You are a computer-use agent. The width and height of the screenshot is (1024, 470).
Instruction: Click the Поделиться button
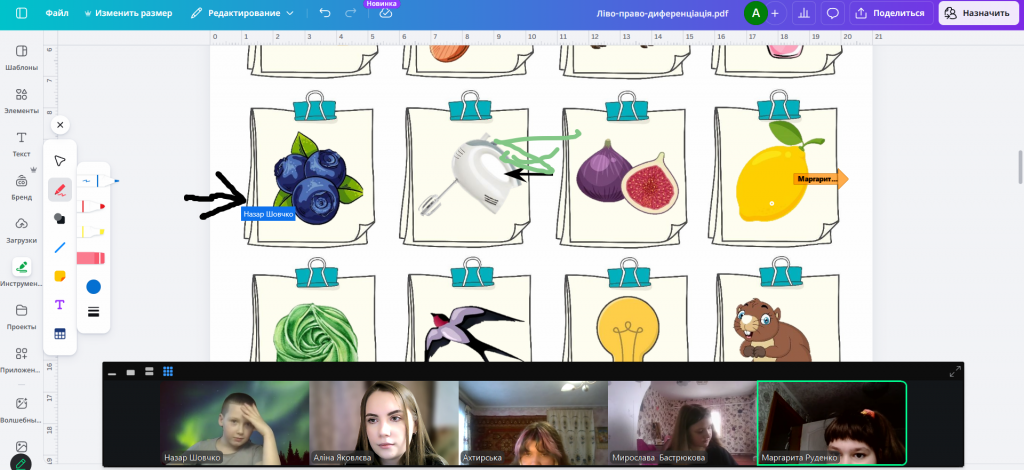click(888, 14)
